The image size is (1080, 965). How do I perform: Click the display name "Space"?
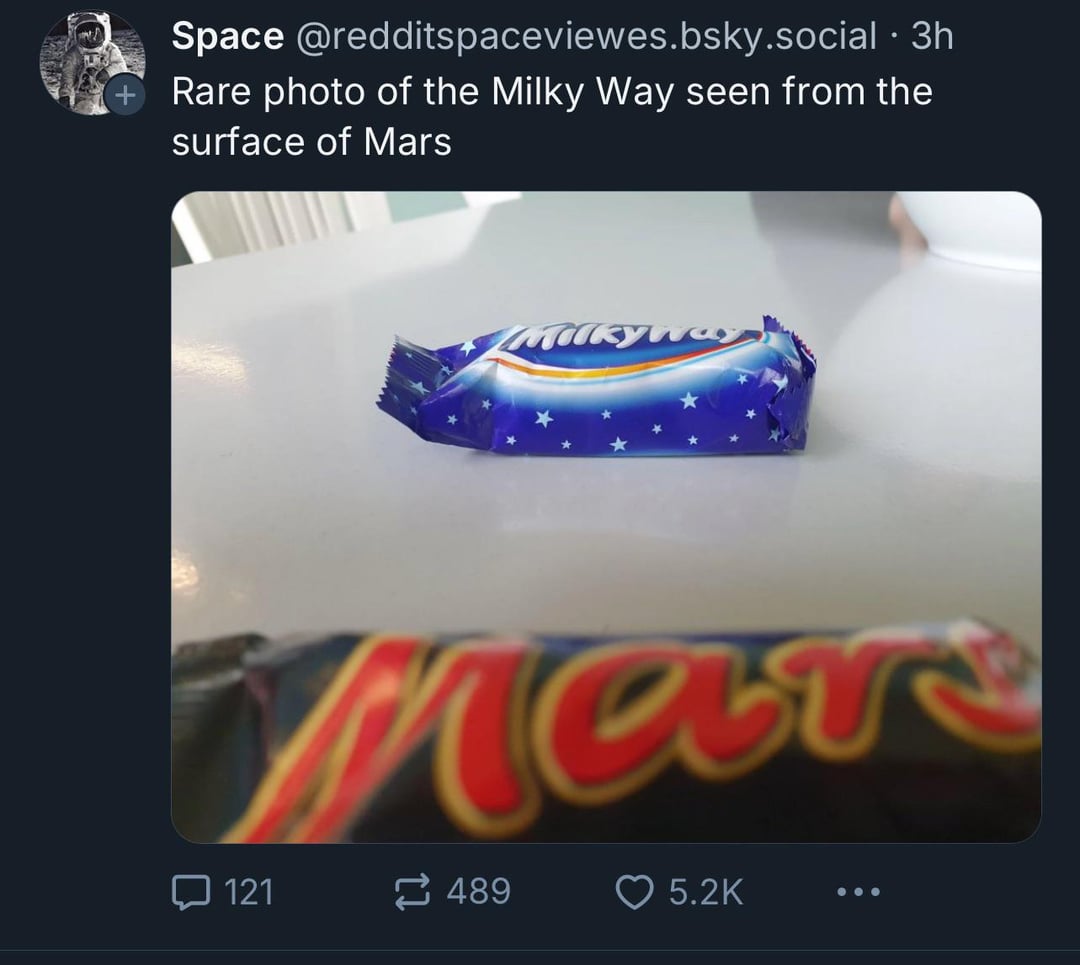pos(227,37)
